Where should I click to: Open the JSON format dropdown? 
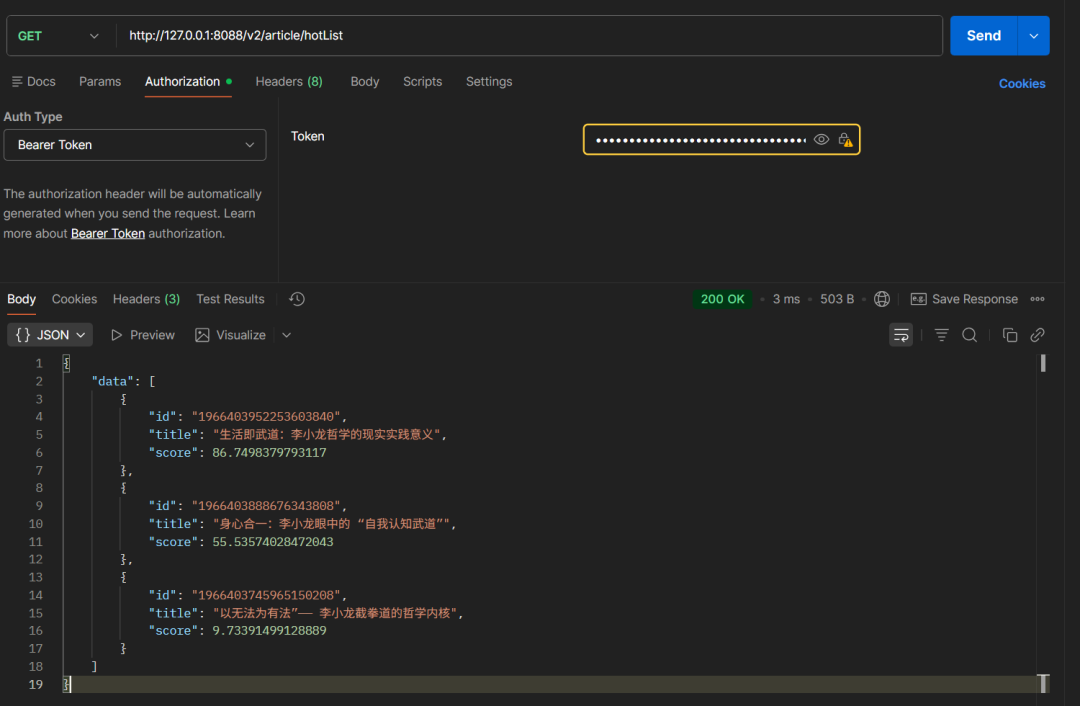coord(50,335)
